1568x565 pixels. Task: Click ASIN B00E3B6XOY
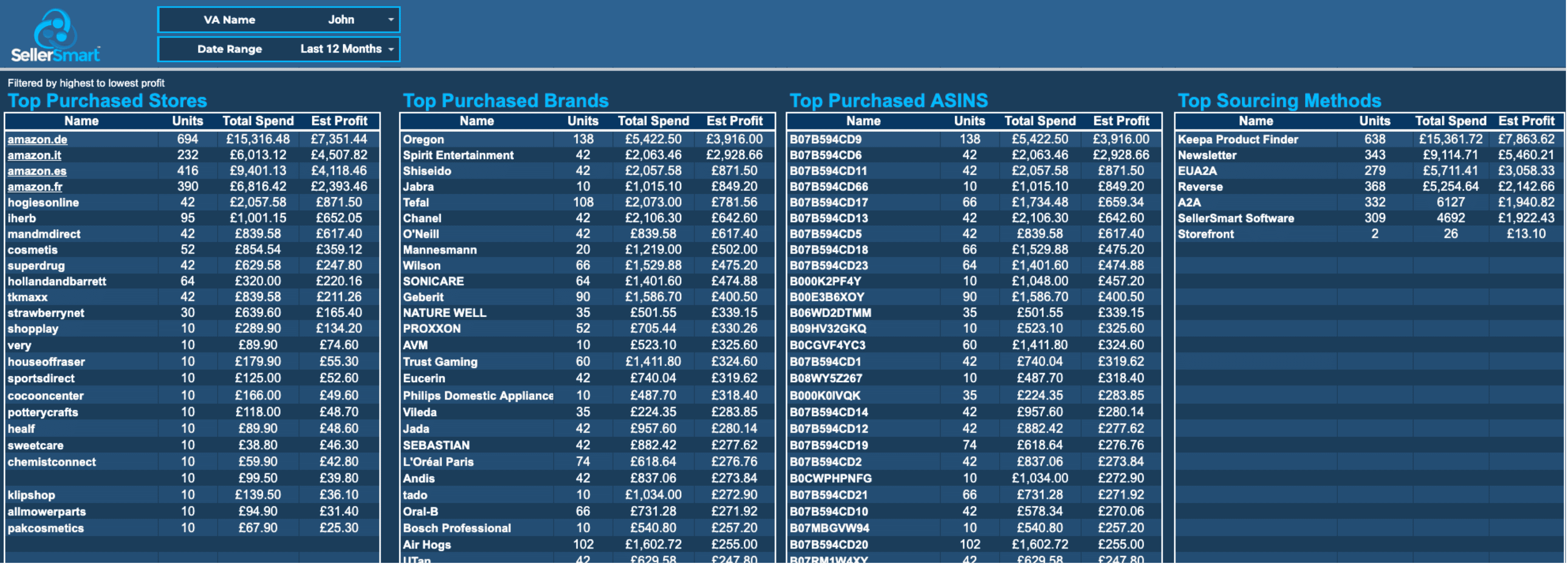point(827,297)
